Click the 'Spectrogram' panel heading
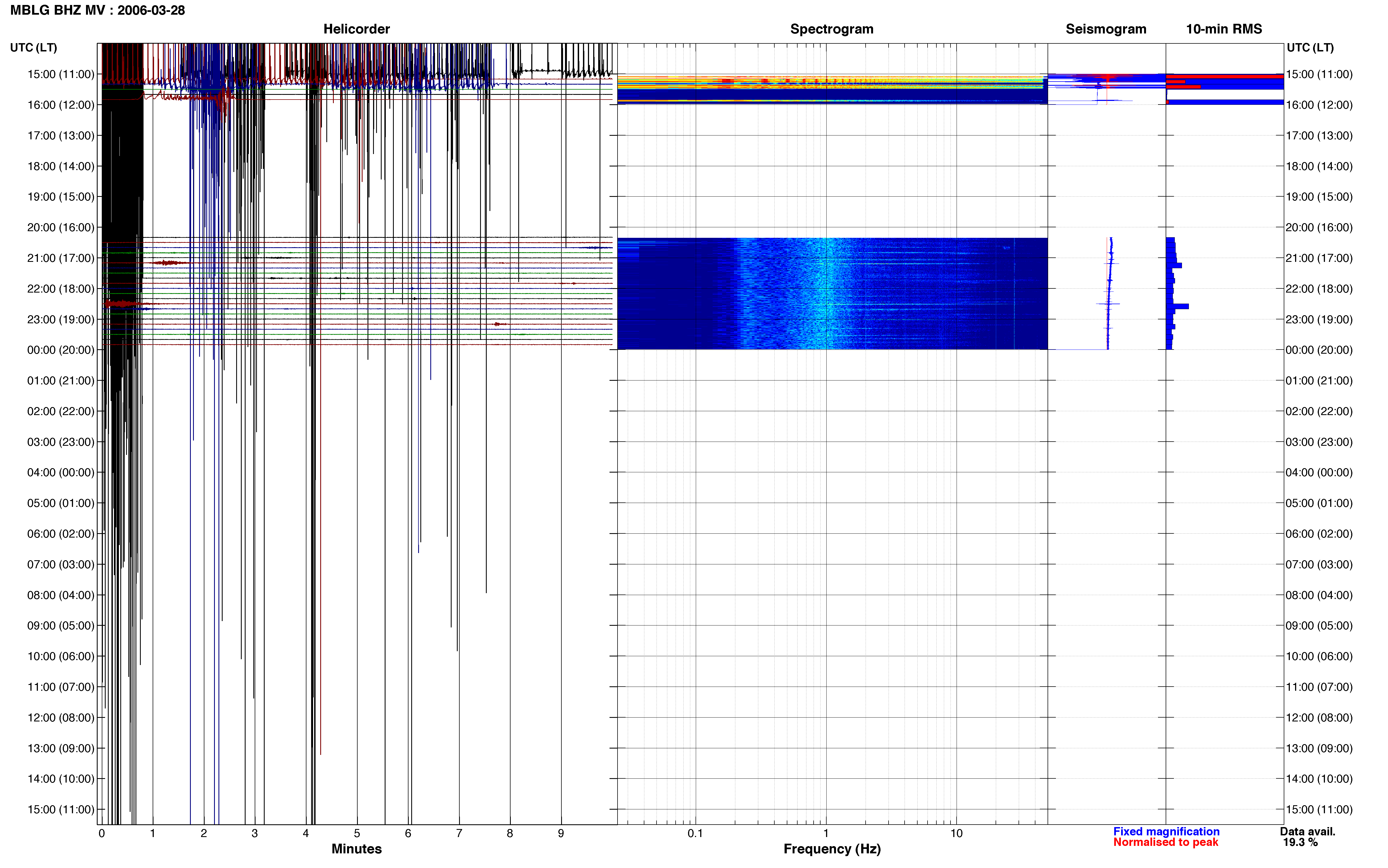 (832, 29)
